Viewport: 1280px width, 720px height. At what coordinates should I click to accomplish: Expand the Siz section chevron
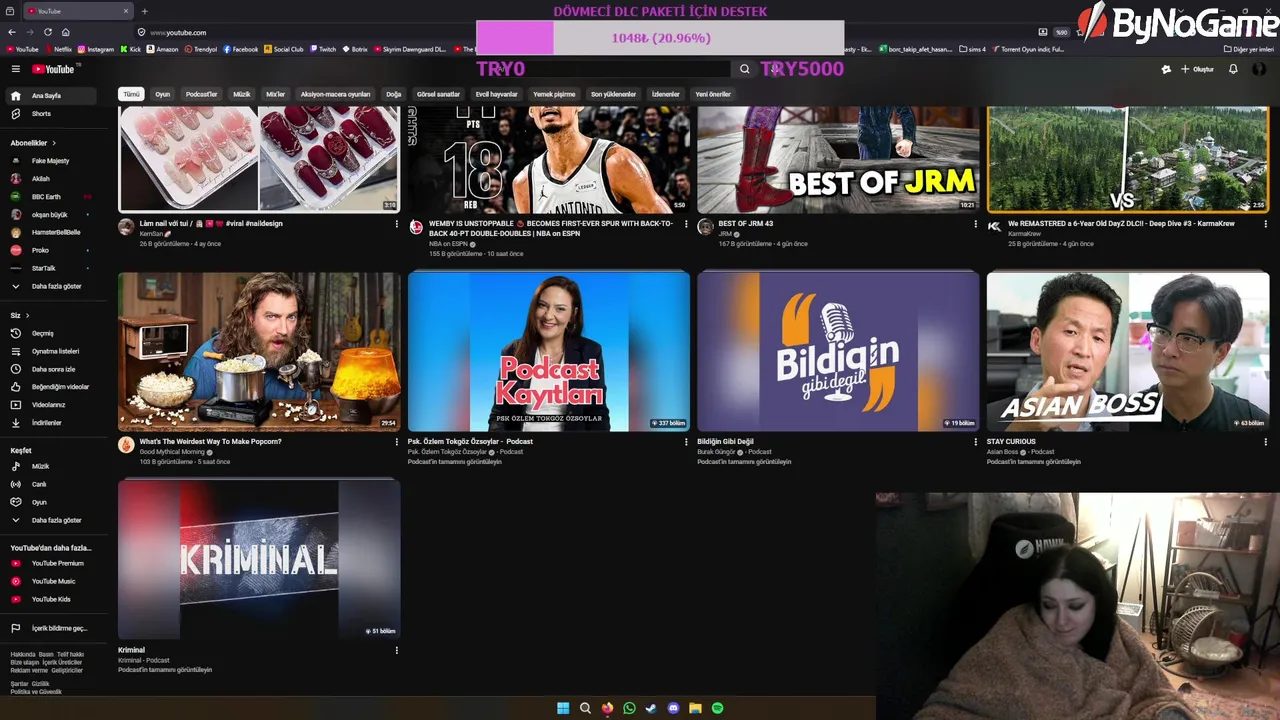point(27,315)
